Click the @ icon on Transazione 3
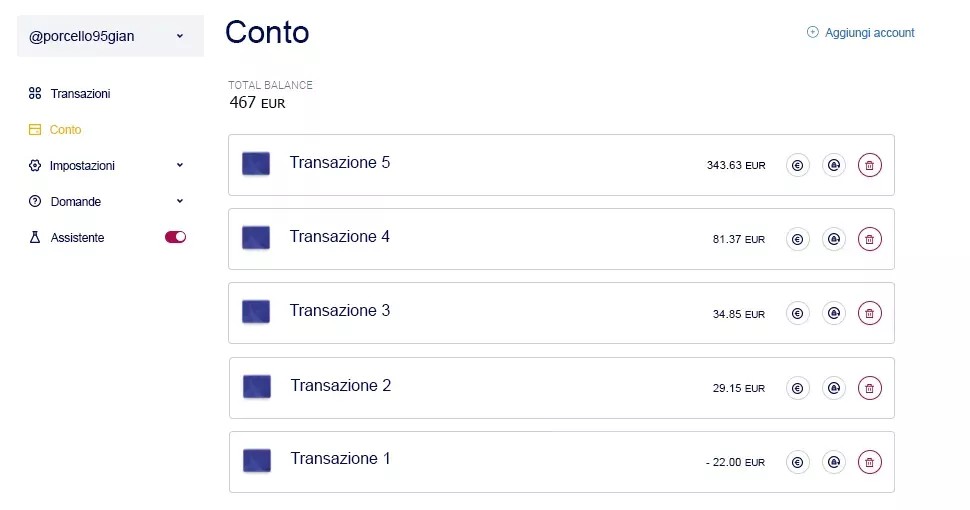 click(834, 313)
